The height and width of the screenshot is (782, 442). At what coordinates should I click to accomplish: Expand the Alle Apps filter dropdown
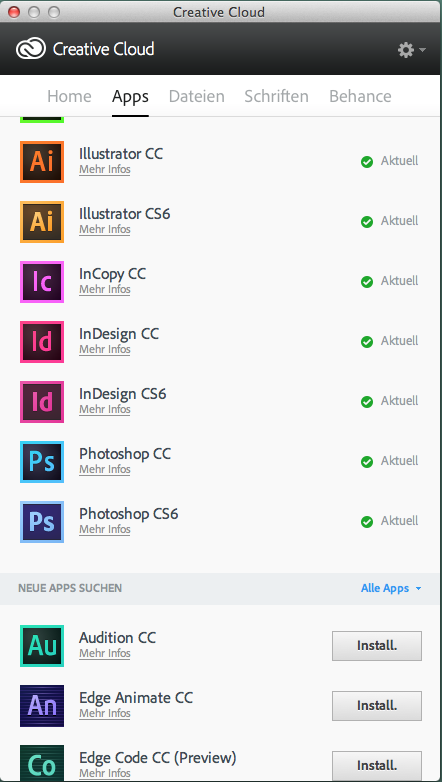391,588
